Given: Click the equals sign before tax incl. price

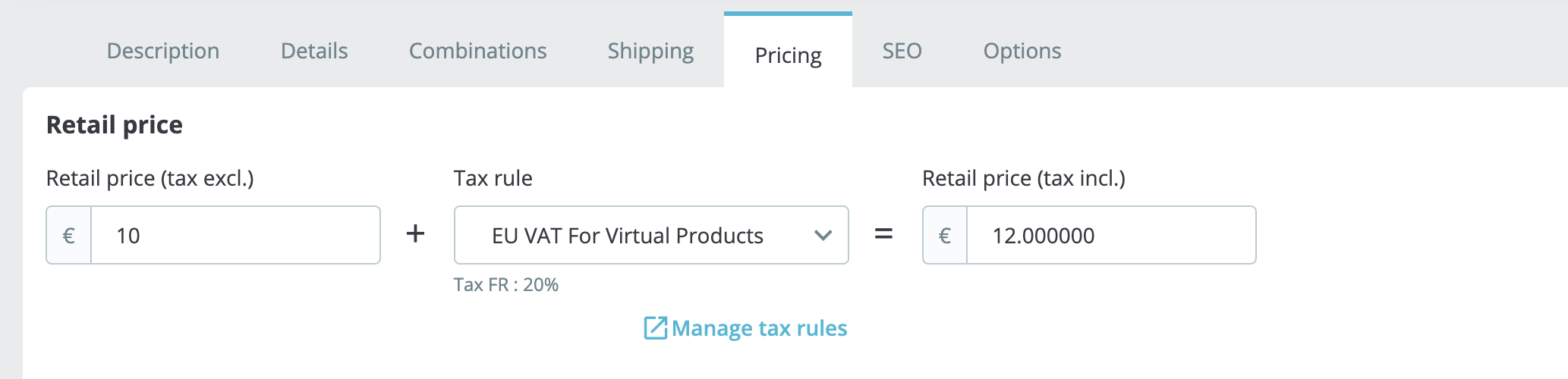Looking at the screenshot, I should pyautogui.click(x=883, y=234).
